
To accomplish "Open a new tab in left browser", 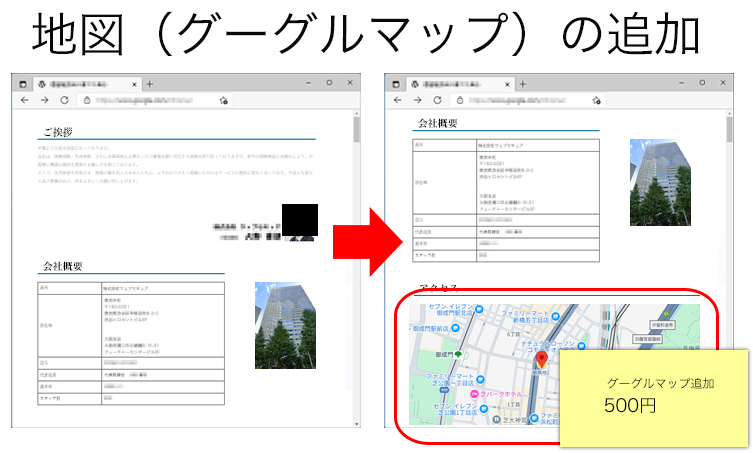I will tap(150, 84).
